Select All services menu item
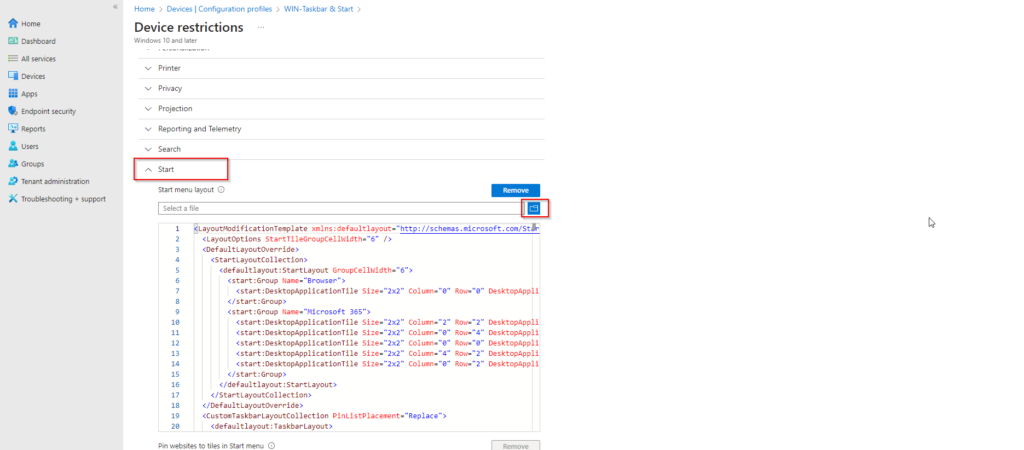Image resolution: width=1024 pixels, height=450 pixels. pyautogui.click(x=39, y=59)
